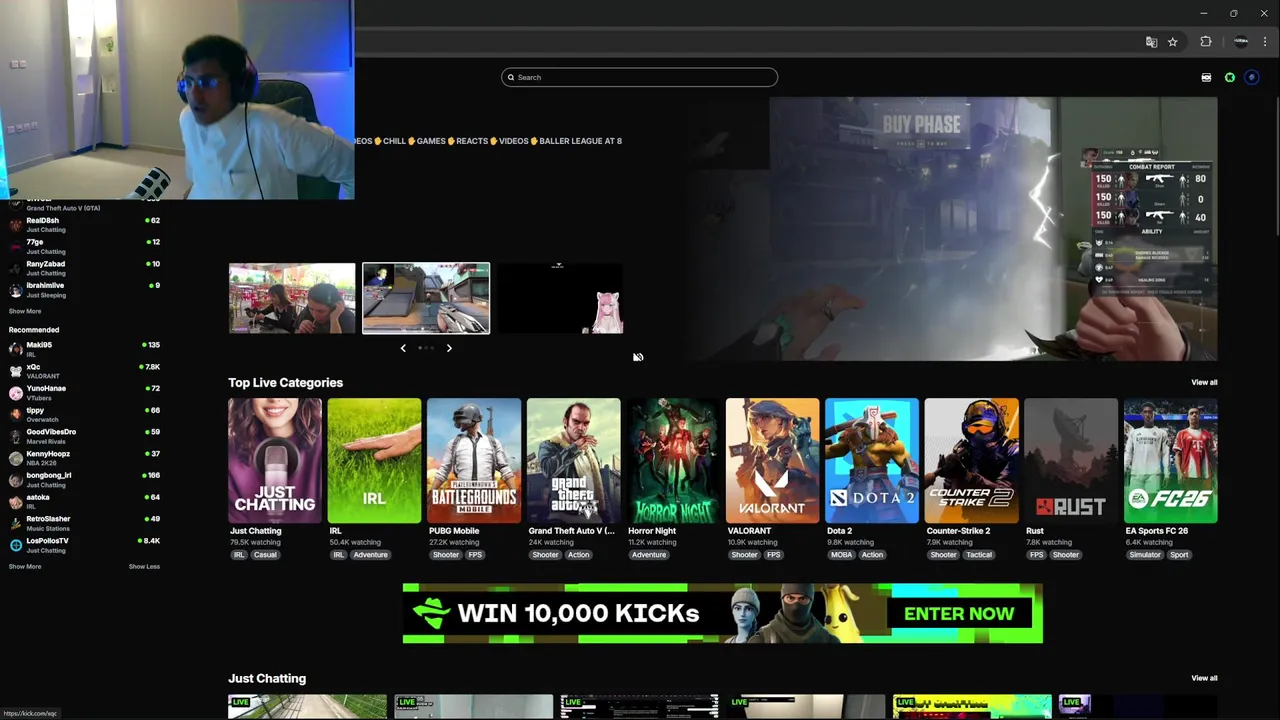1280x720 pixels.
Task: Click the LosPollosTV avatar icon in sidebar
Action: [x=15, y=545]
